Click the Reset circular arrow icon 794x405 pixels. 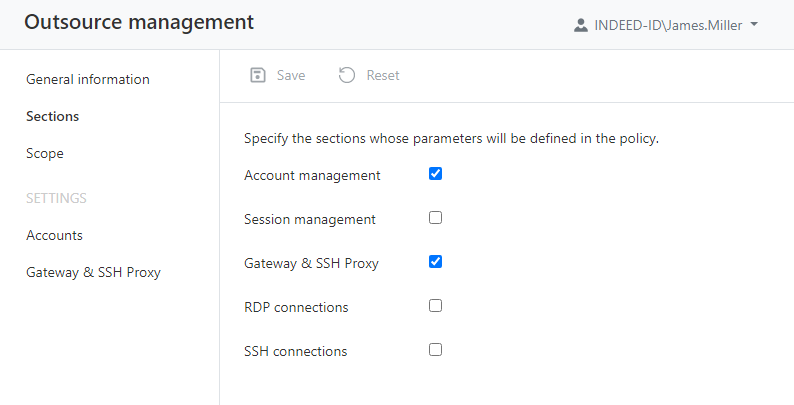coord(347,75)
